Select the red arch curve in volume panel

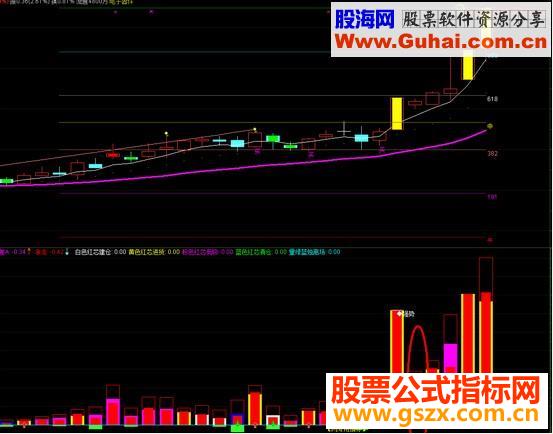(418, 349)
